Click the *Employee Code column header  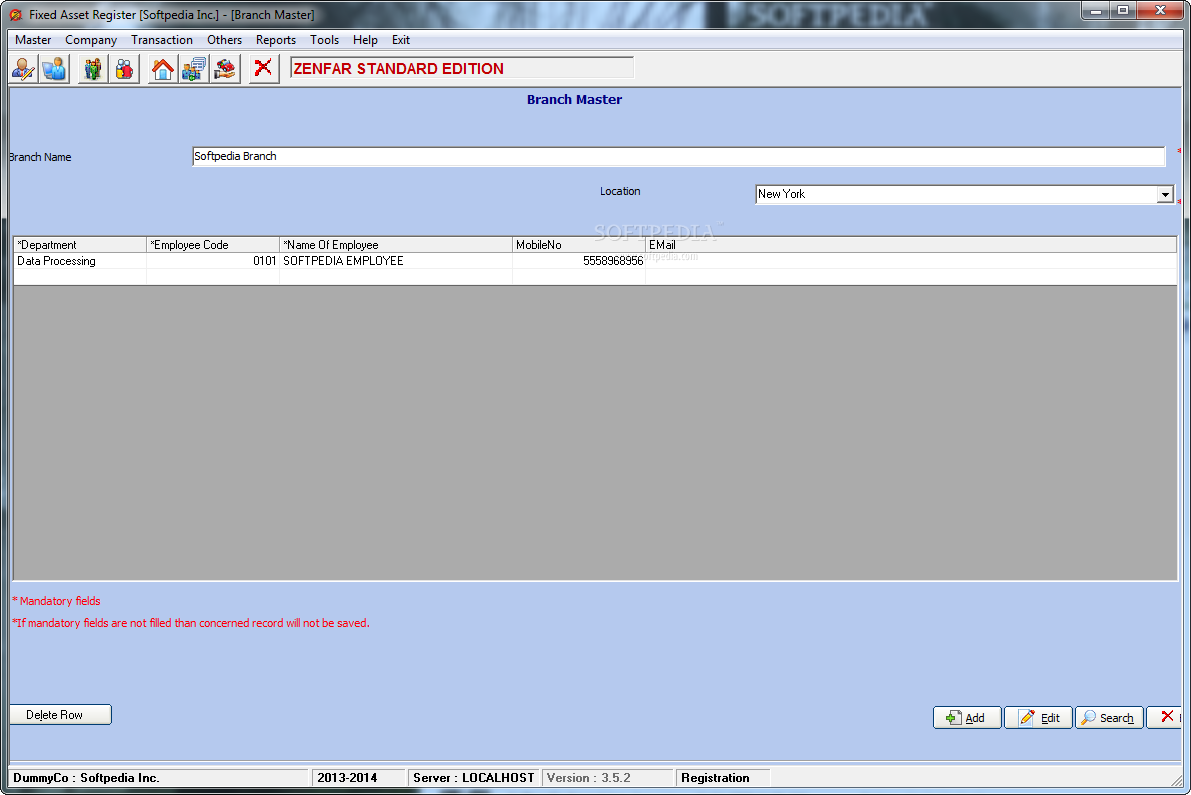point(213,244)
